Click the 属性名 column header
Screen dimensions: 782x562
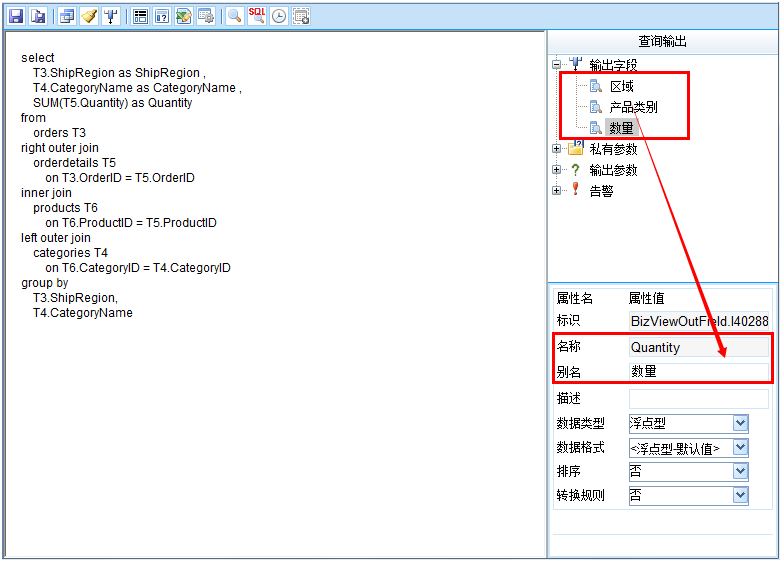(575, 298)
